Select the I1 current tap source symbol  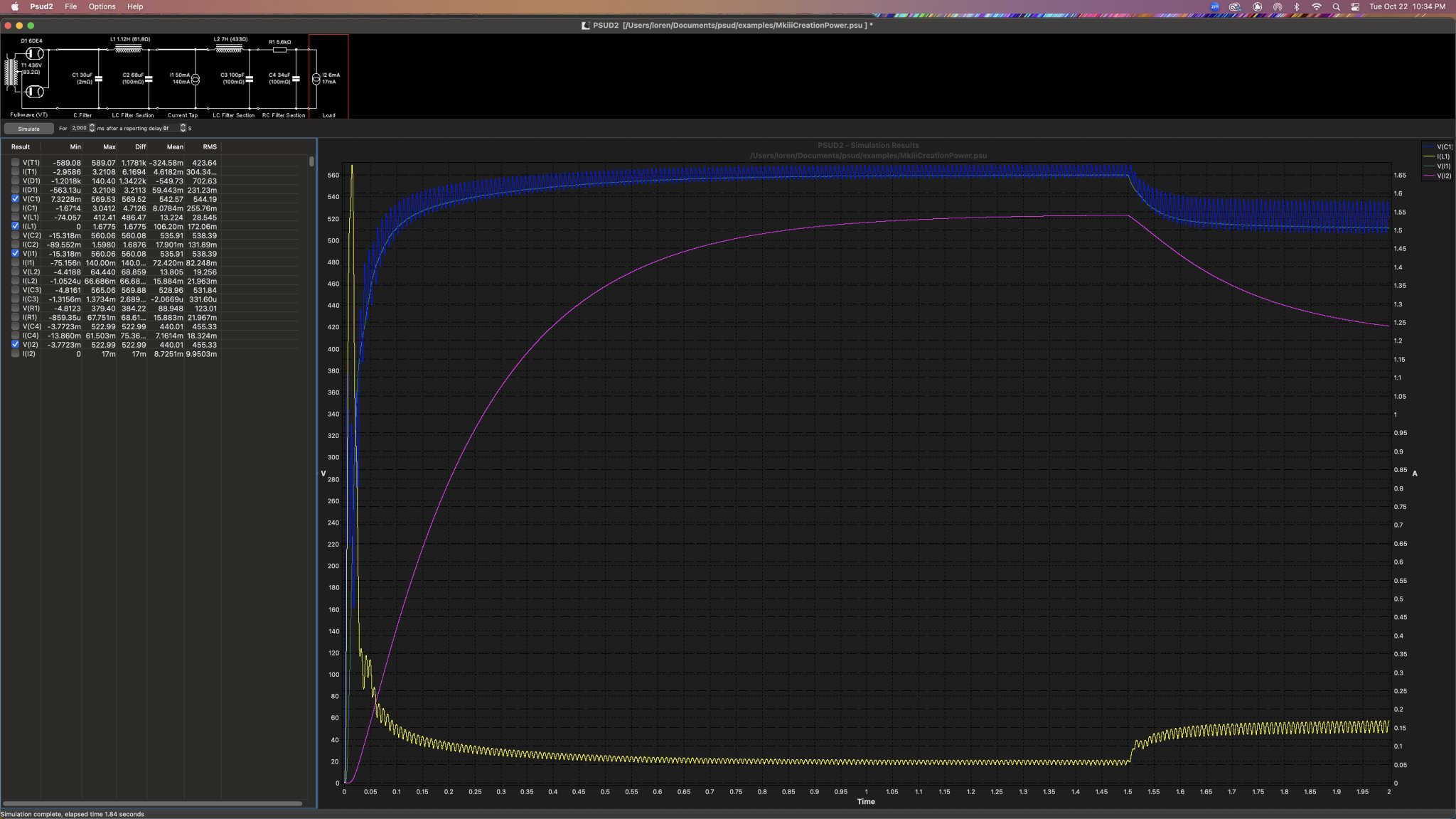tap(196, 79)
